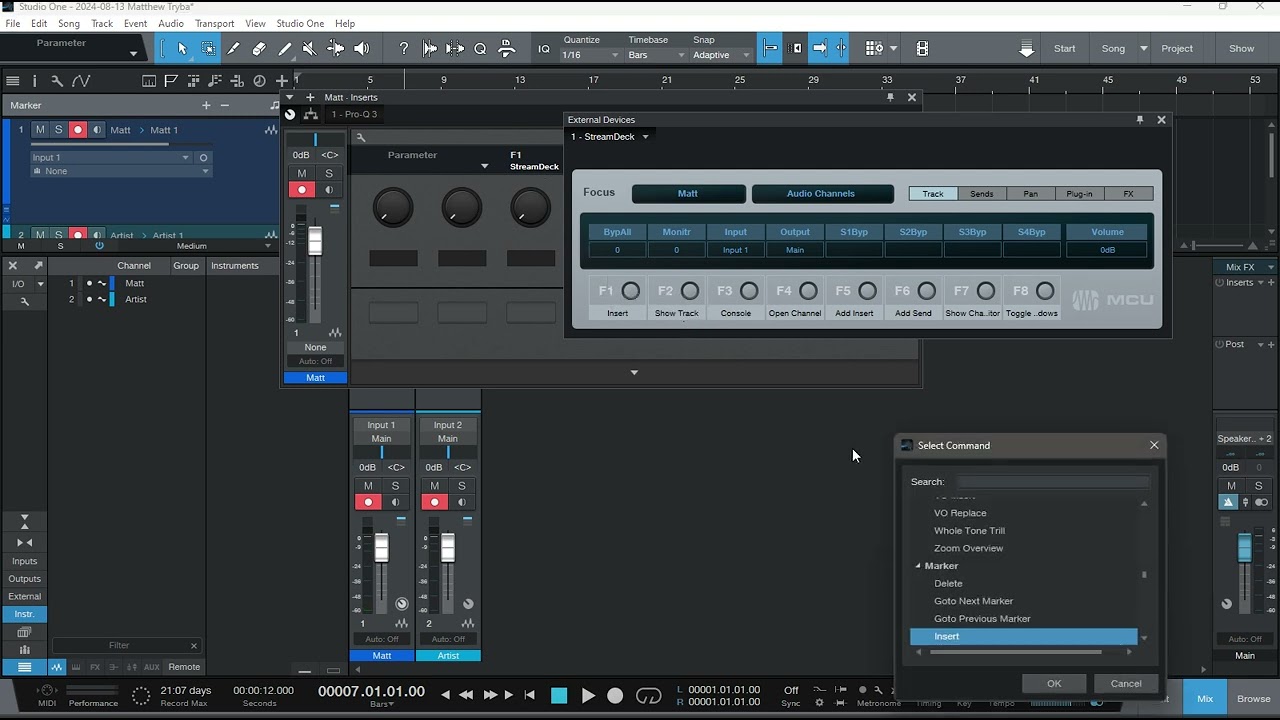Solo the Matt track in arrangement
This screenshot has width=1280, height=720.
point(58,130)
